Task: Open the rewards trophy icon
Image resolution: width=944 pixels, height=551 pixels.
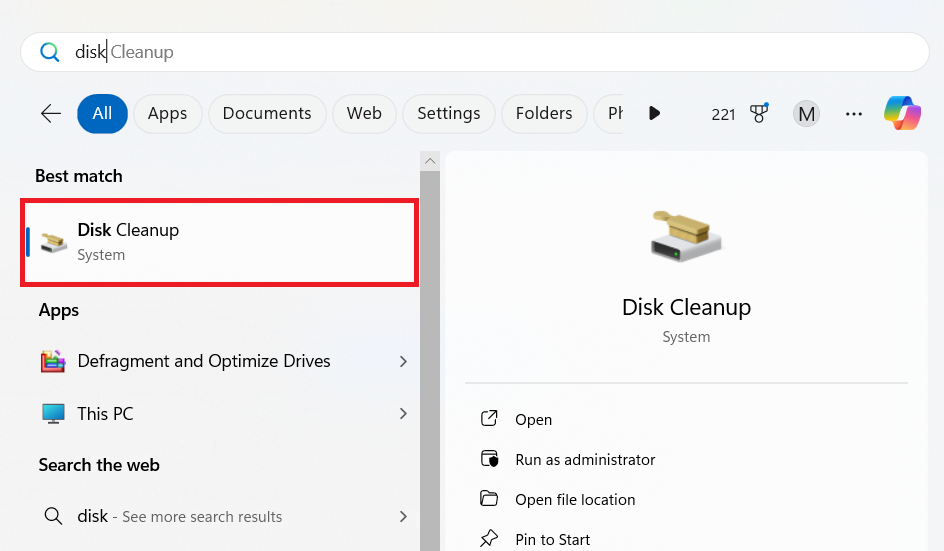Action: tap(759, 113)
